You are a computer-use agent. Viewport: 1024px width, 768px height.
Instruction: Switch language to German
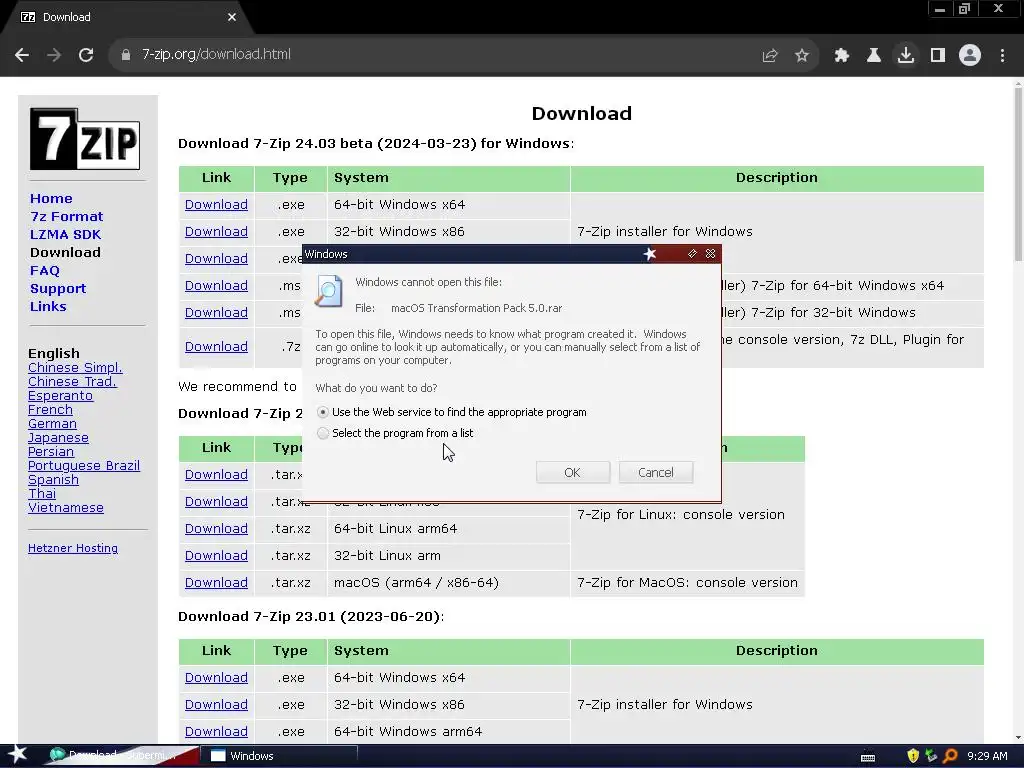click(52, 423)
